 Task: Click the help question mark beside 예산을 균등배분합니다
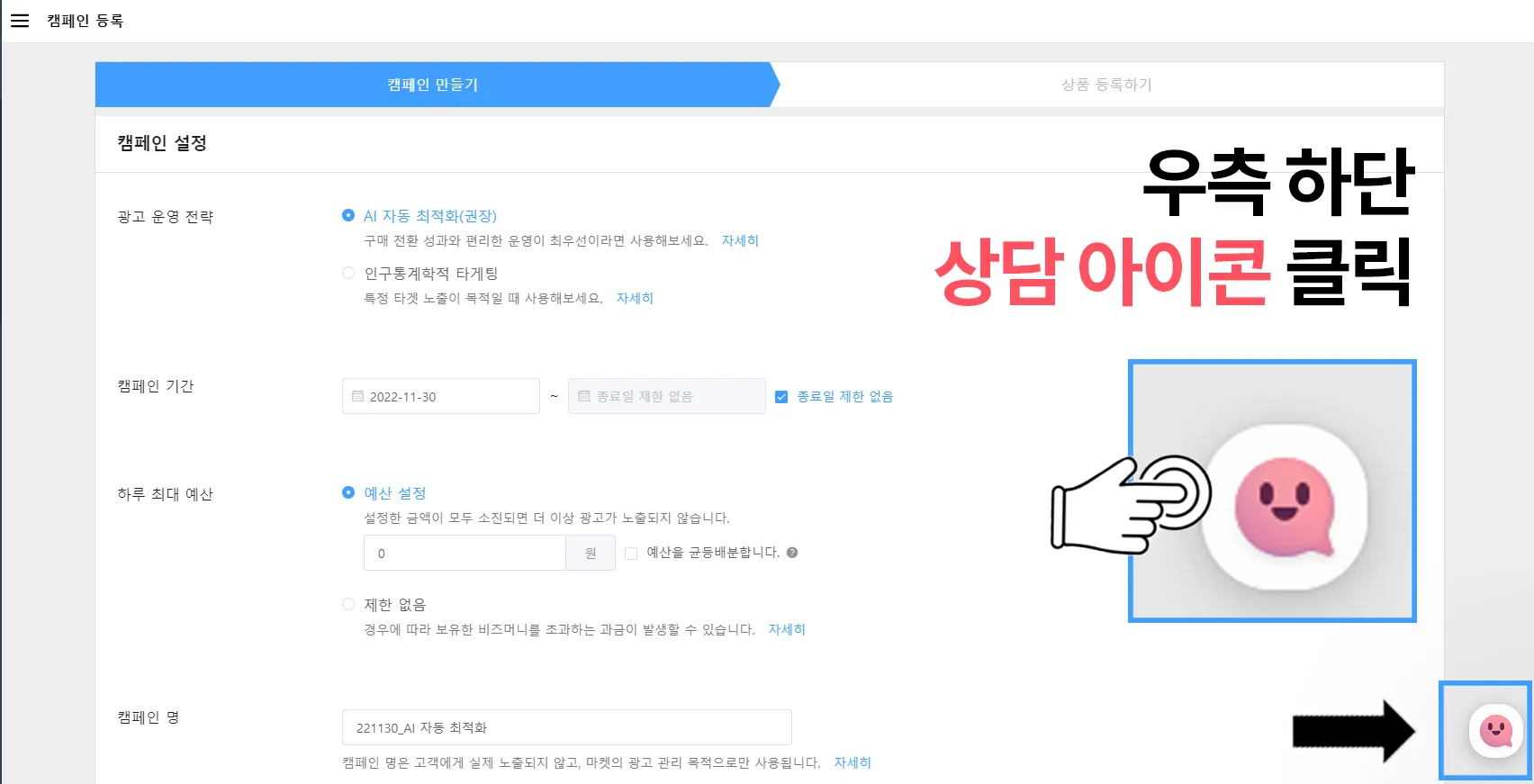click(792, 553)
